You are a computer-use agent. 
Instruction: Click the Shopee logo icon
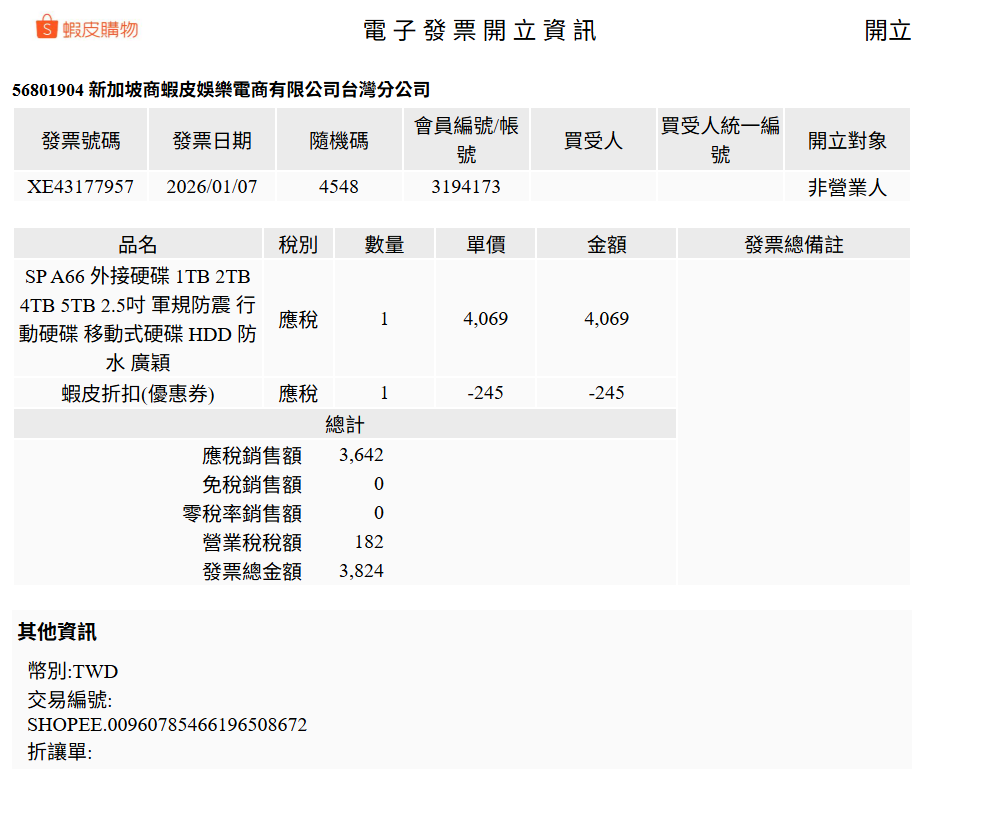[x=47, y=28]
